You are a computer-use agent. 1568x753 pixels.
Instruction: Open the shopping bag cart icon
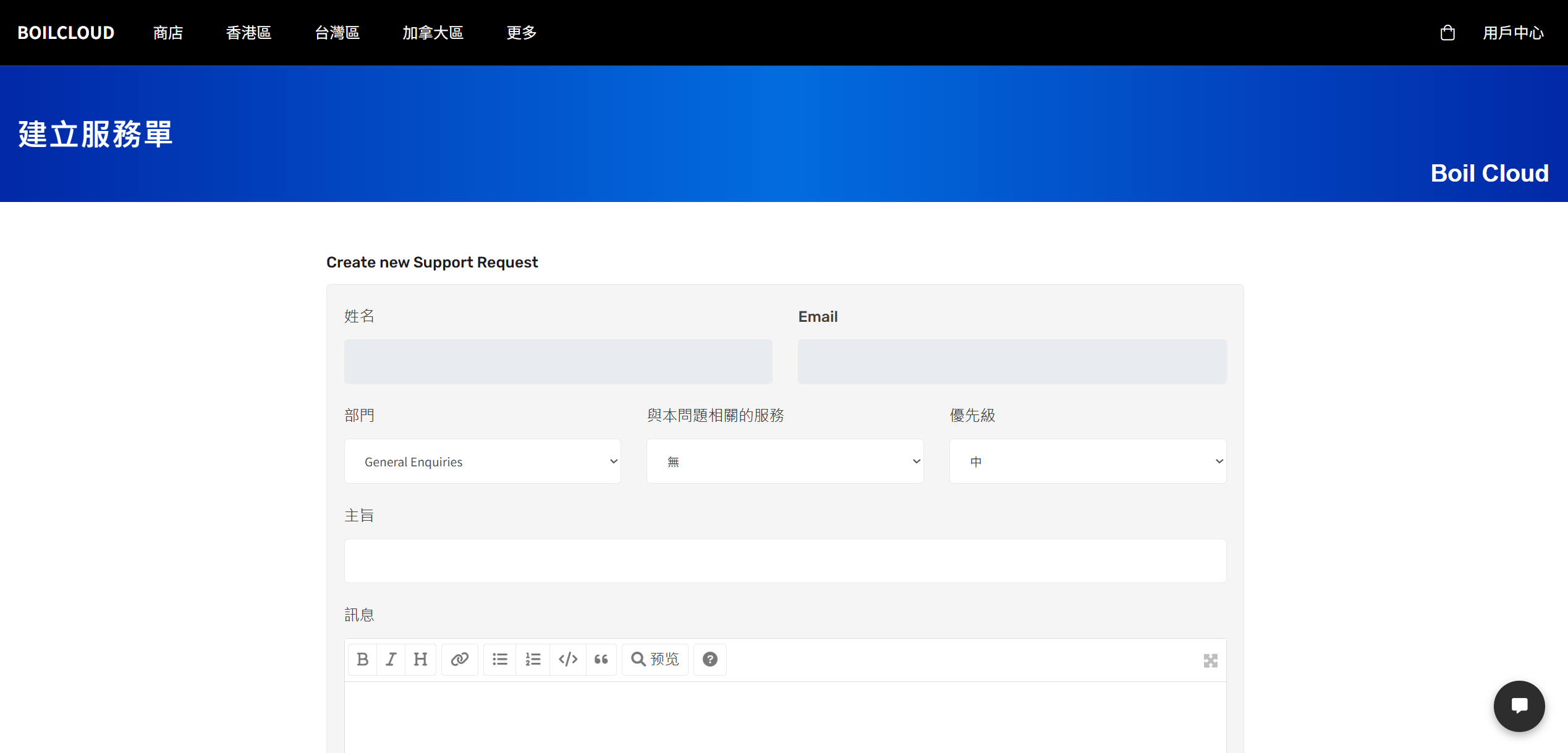1447,33
